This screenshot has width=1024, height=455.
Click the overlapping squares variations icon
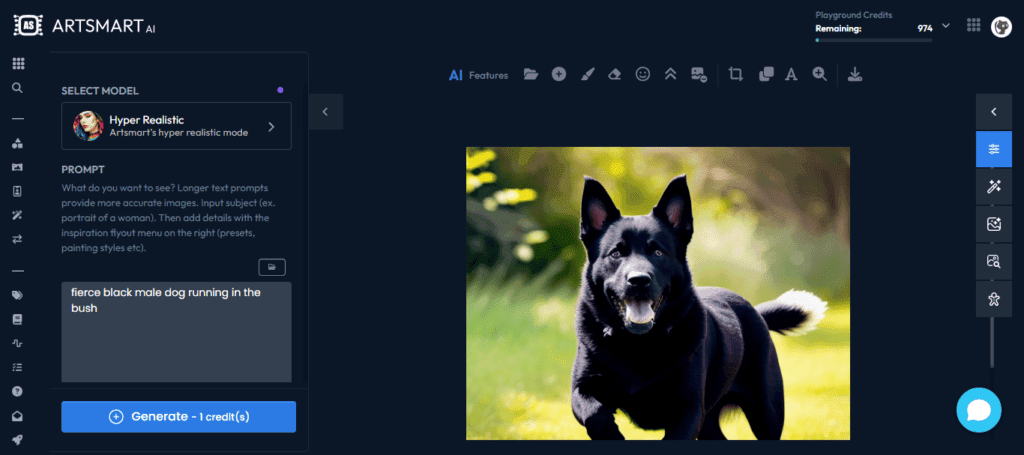766,74
